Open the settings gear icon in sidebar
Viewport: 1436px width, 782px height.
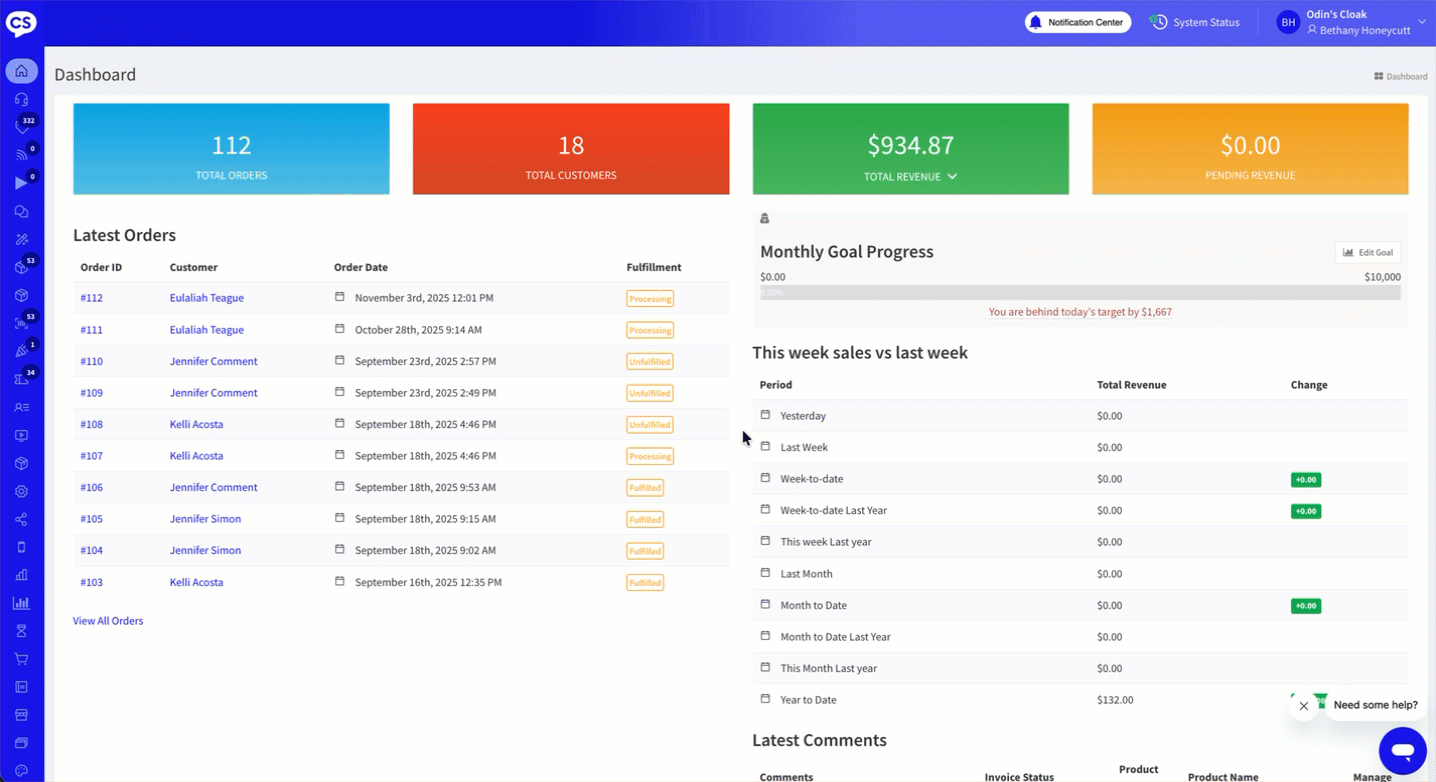coord(21,492)
